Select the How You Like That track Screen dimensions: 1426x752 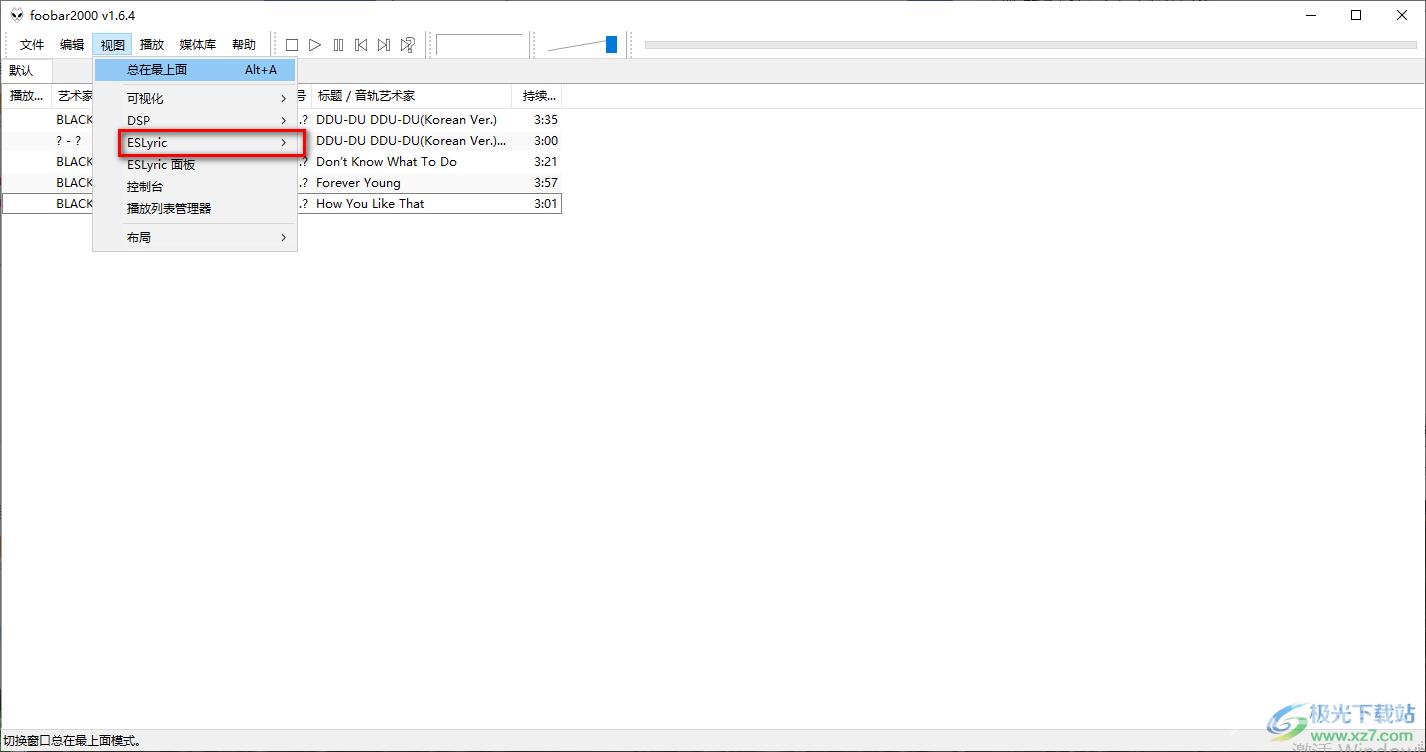[x=370, y=204]
